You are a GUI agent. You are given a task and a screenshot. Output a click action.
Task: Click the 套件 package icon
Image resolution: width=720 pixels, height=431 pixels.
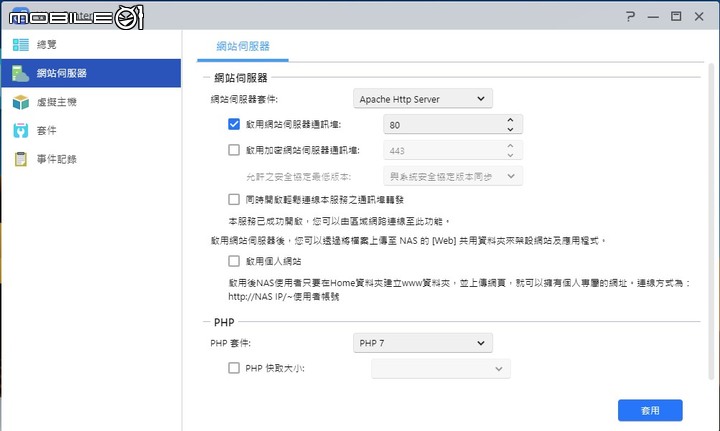[21, 131]
